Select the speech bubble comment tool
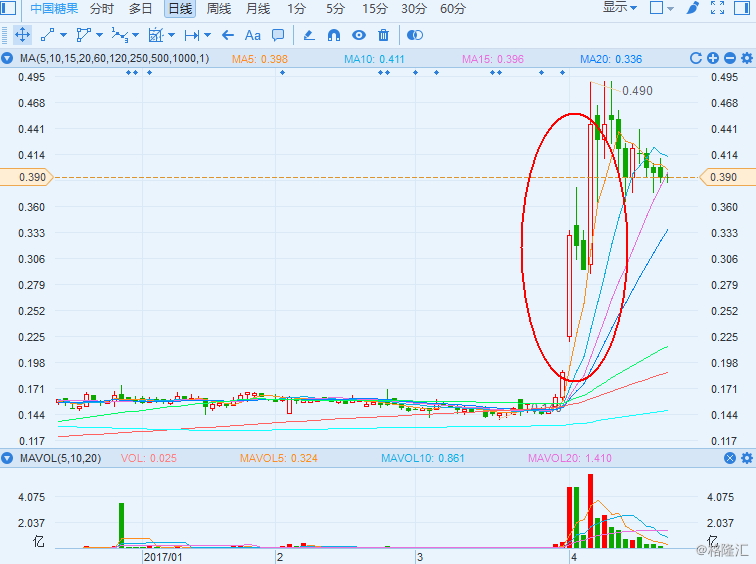 [278, 35]
